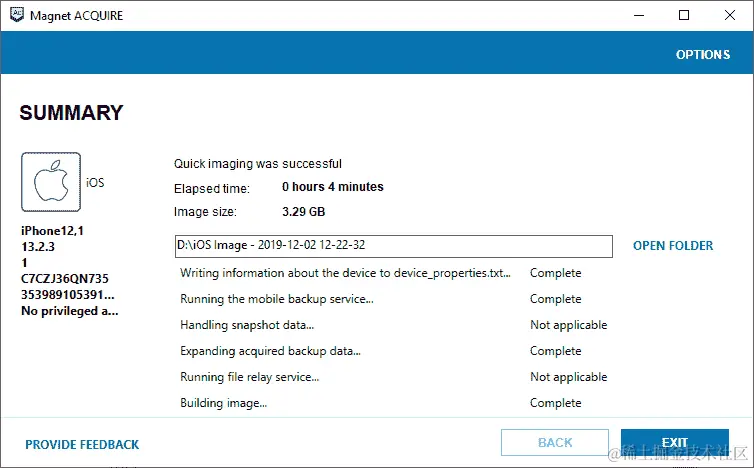The height and width of the screenshot is (468, 754).
Task: Open the OPTIONS menu
Action: 703,54
